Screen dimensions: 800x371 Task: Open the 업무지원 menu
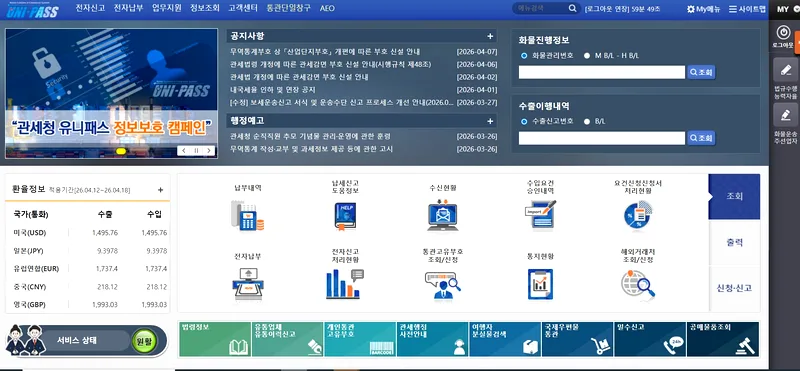[x=167, y=8]
